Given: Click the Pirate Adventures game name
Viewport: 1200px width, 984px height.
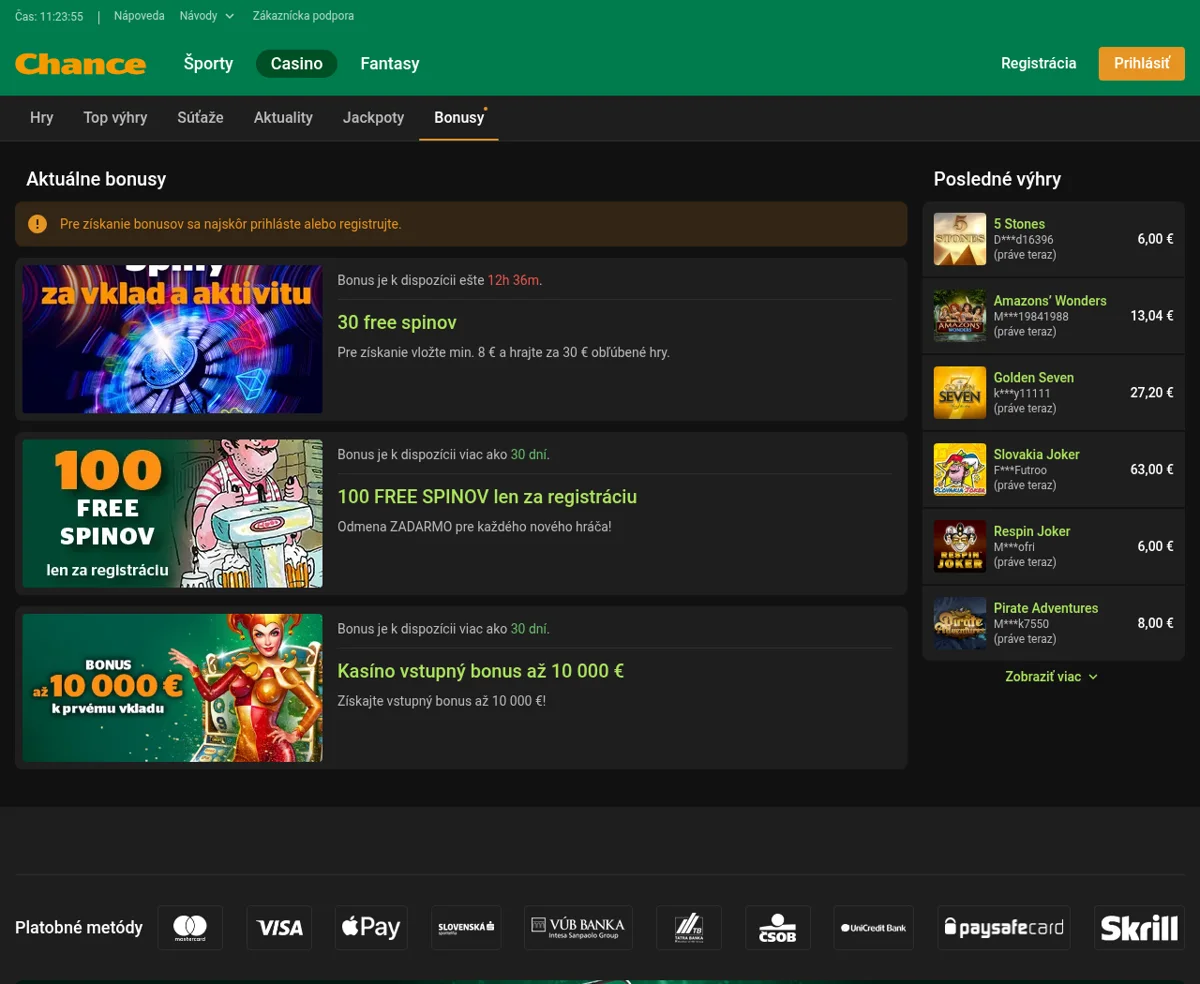Looking at the screenshot, I should pyautogui.click(x=1046, y=609).
